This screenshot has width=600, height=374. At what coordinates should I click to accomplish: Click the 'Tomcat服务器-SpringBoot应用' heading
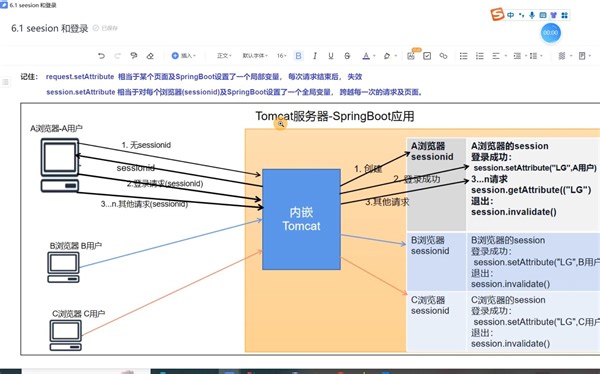tap(335, 116)
